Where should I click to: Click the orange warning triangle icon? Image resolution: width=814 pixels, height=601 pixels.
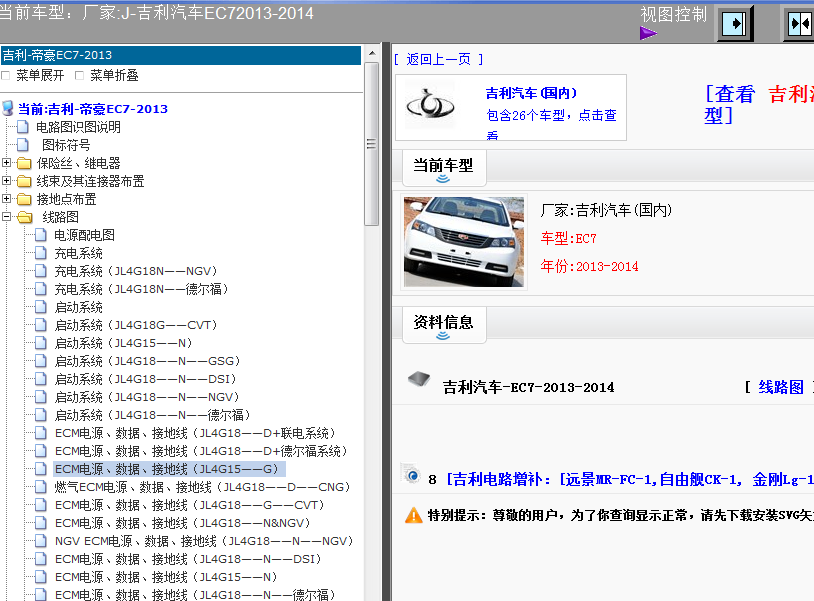click(x=413, y=515)
